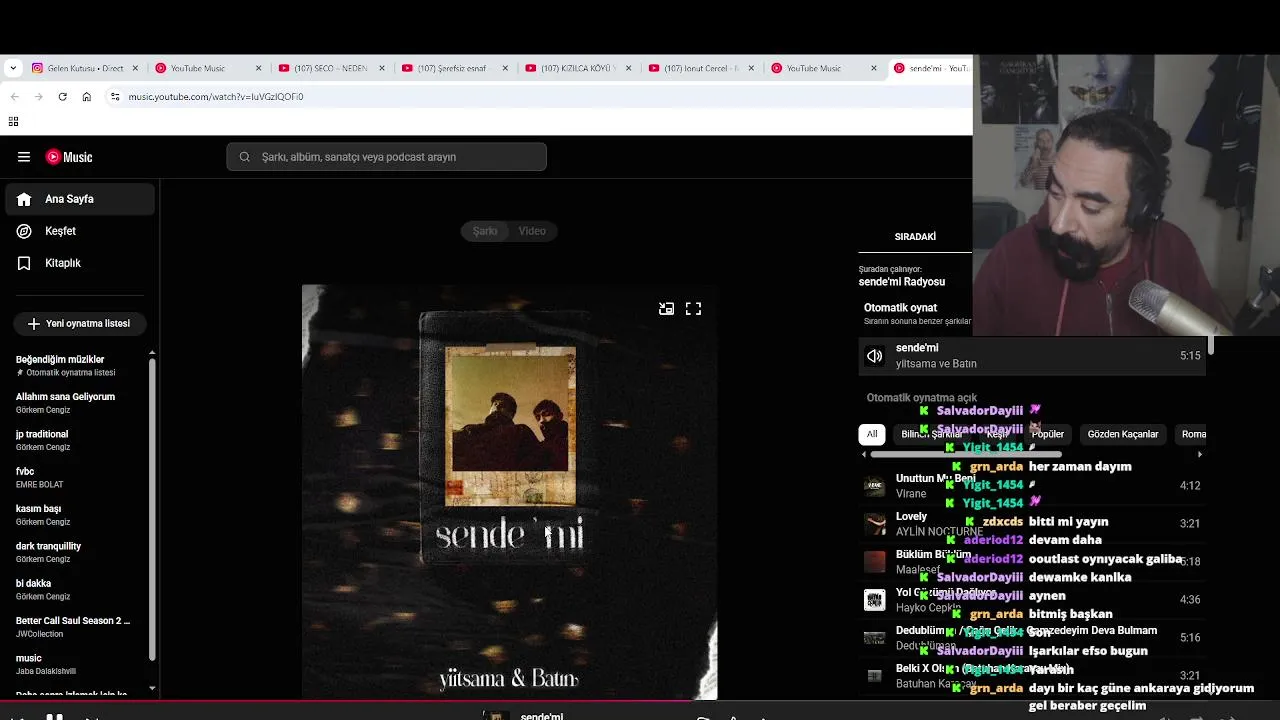1280x720 pixels.
Task: Open the browser tab search dropdown
Action: (x=12, y=68)
